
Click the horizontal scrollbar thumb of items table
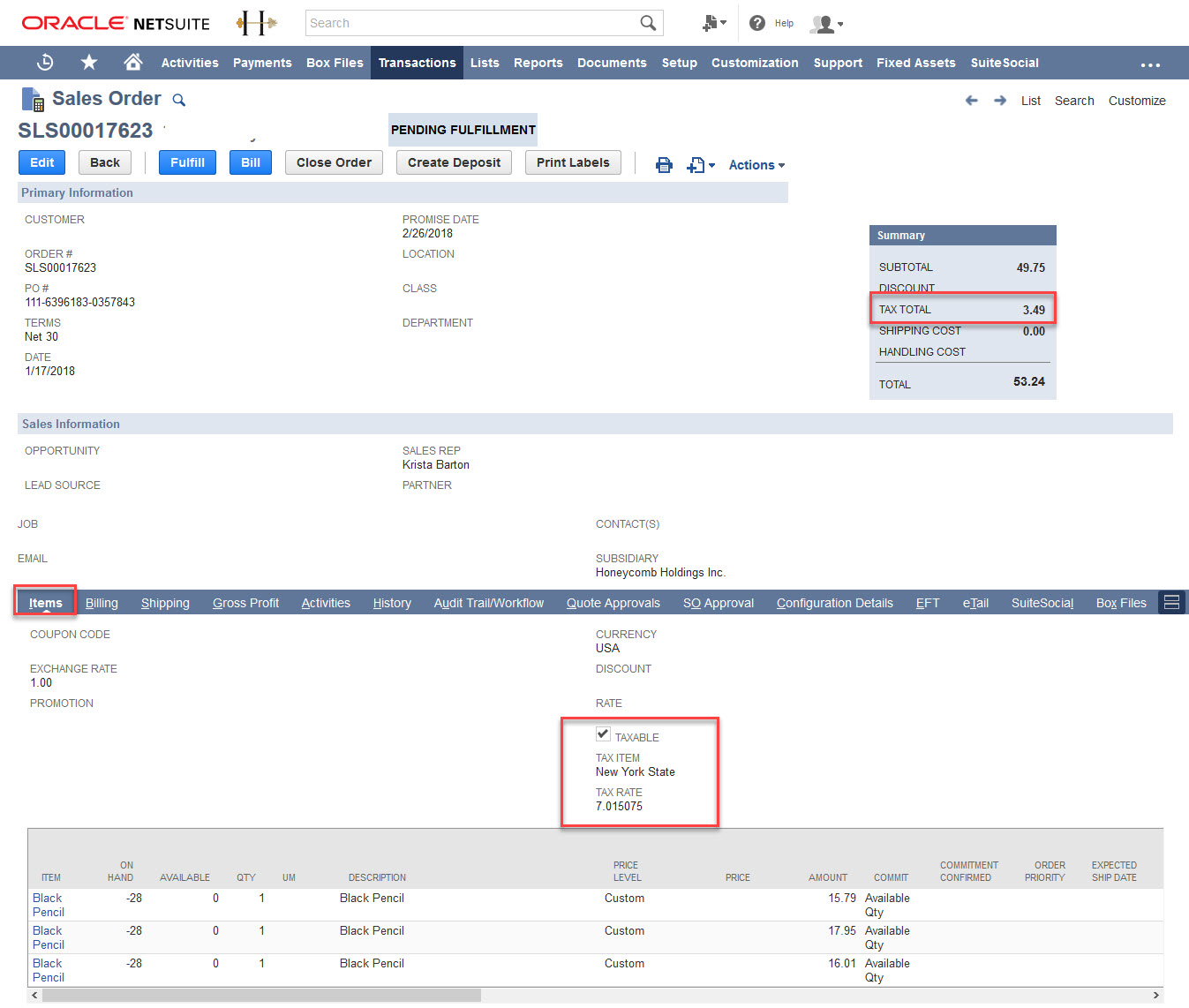click(x=261, y=996)
